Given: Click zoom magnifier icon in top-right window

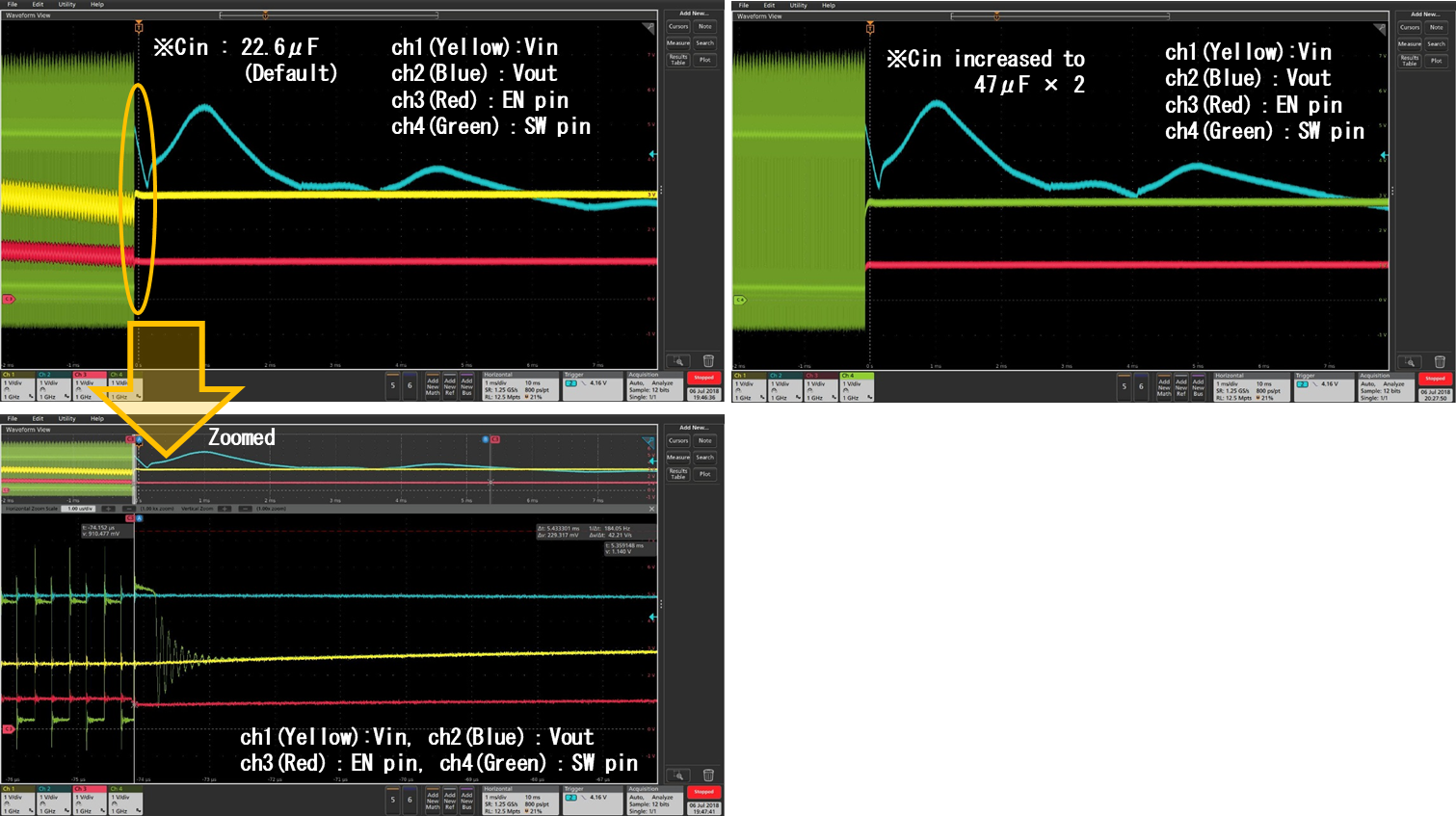Looking at the screenshot, I should click(x=1410, y=362).
